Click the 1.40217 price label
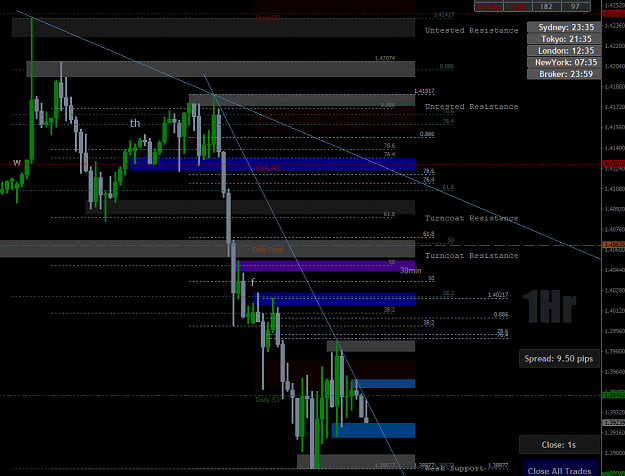Screen dimensions: 625x476 (498, 295)
